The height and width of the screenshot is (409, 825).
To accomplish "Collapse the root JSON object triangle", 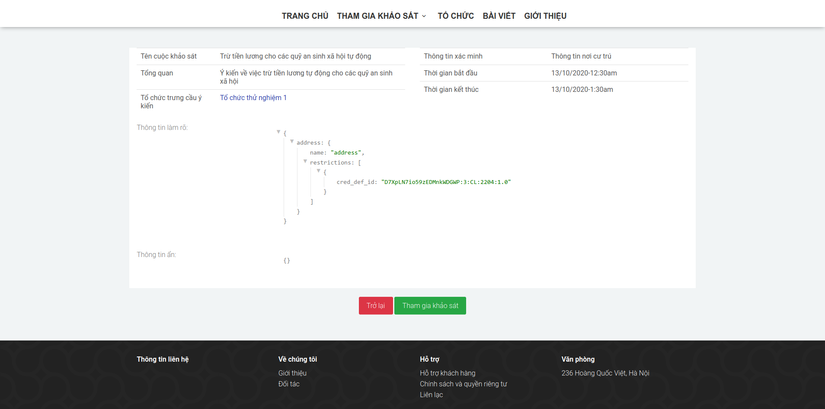I will tap(278, 132).
